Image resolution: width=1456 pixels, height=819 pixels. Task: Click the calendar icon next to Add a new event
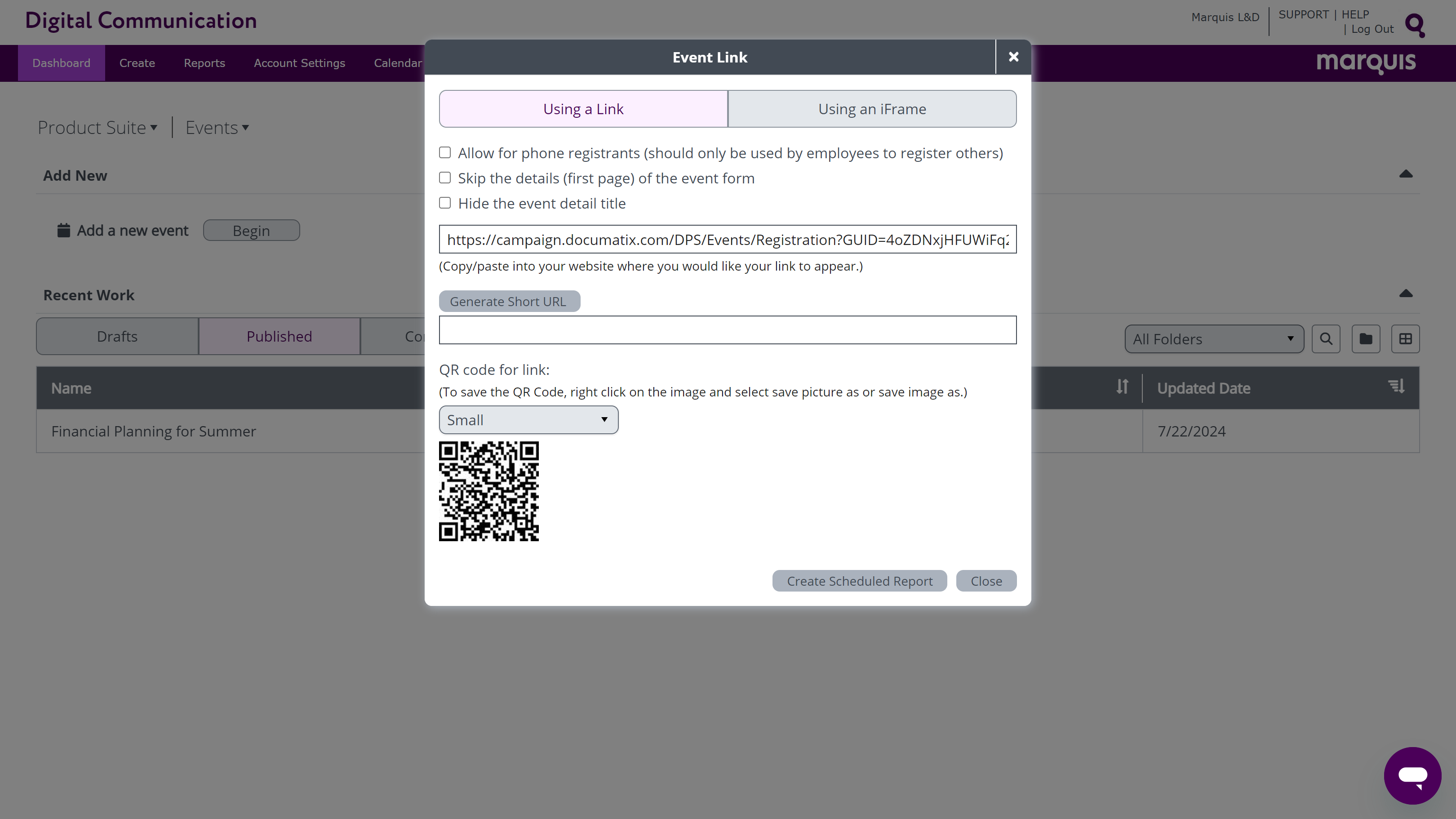63,231
